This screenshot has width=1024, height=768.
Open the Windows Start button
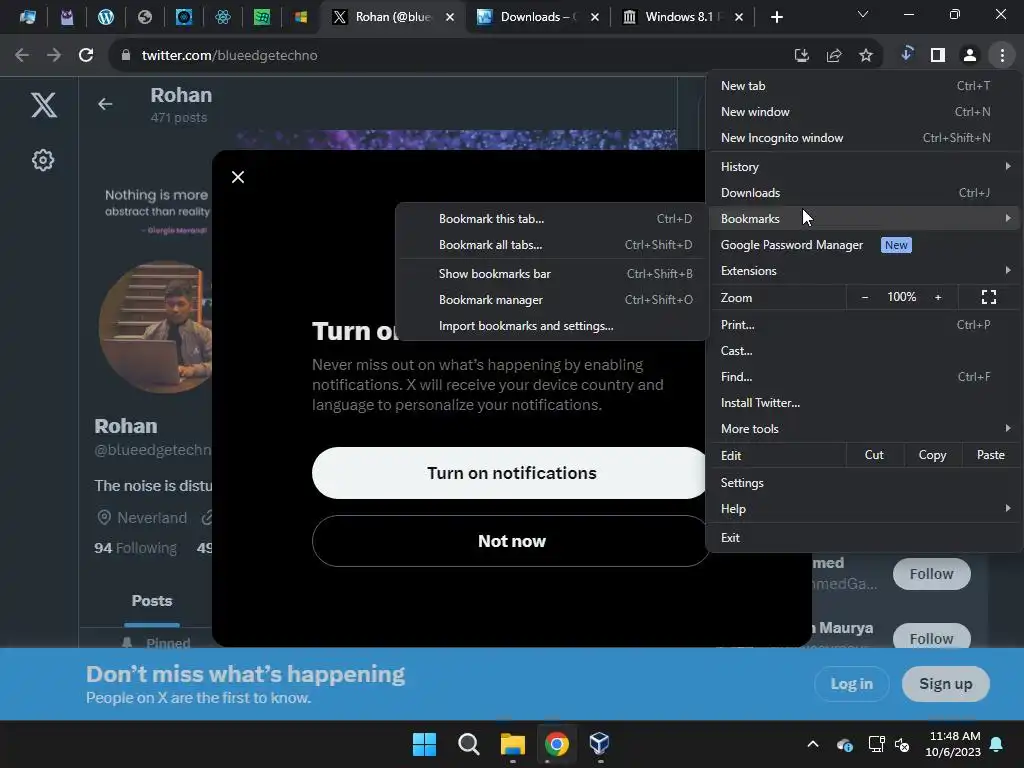pyautogui.click(x=424, y=744)
